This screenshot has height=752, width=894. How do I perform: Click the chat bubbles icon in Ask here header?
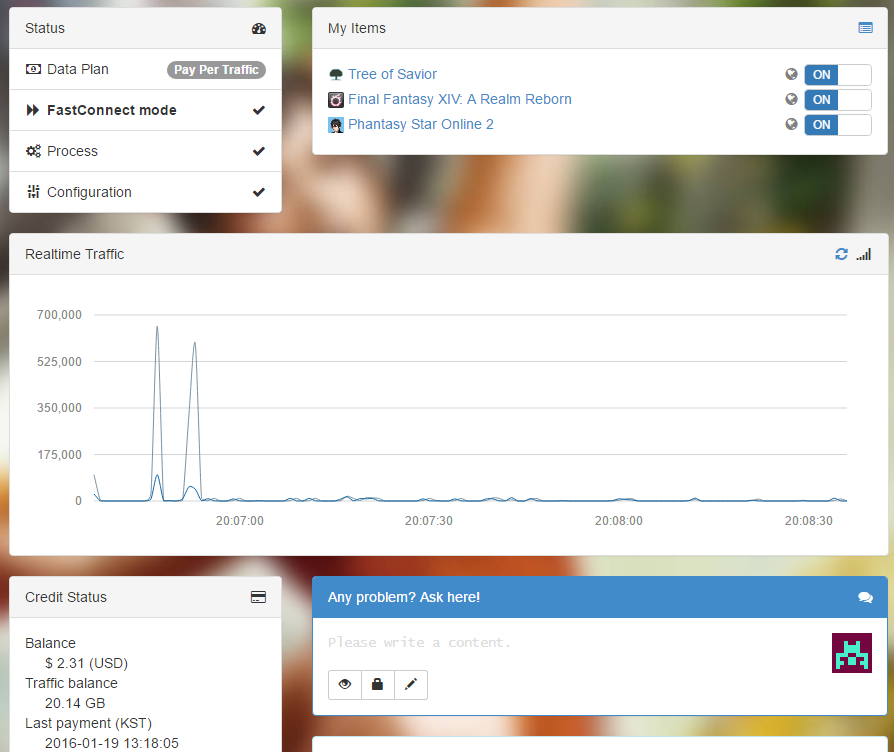pyautogui.click(x=865, y=597)
